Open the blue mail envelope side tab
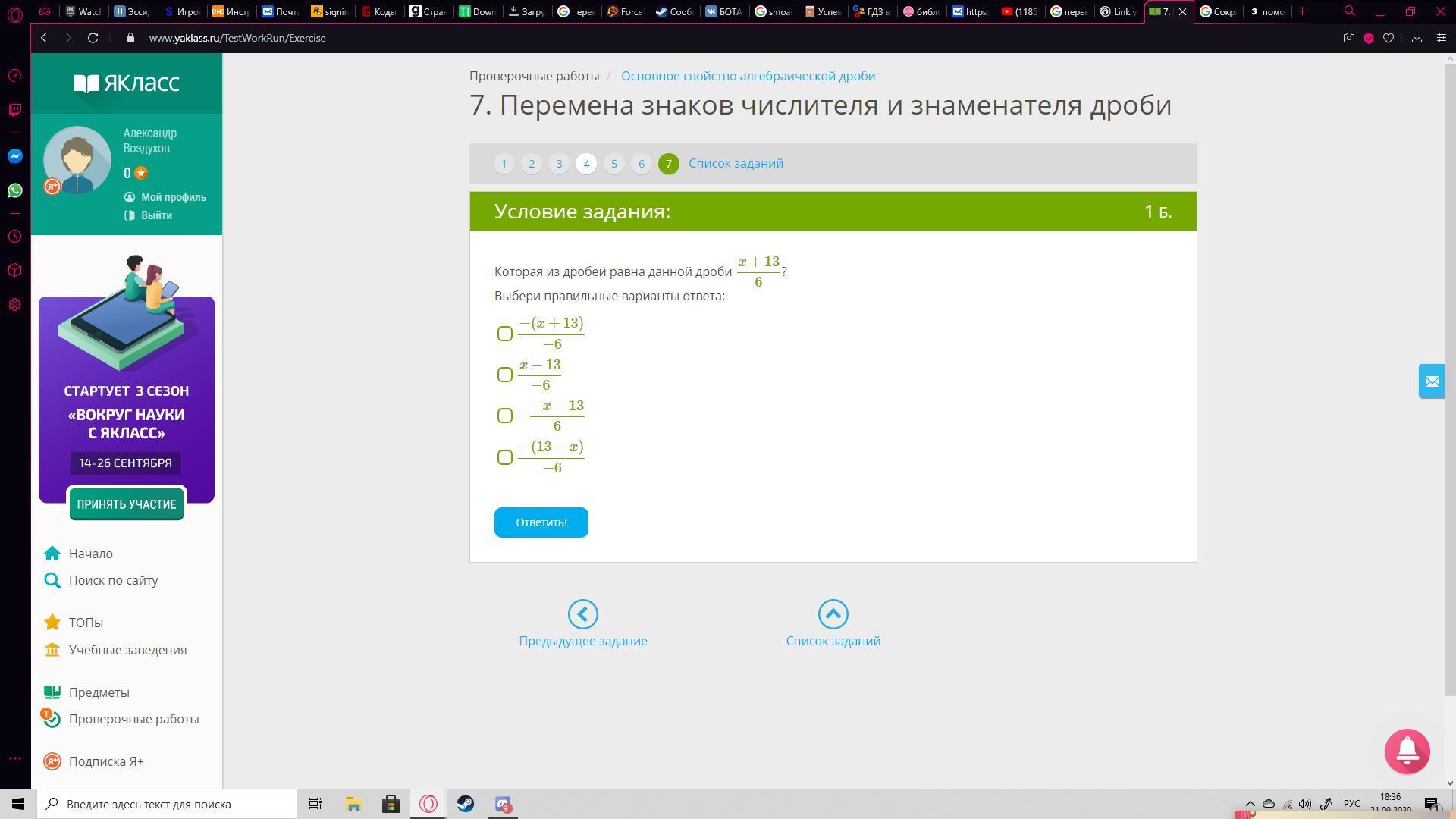The height and width of the screenshot is (819, 1456). pyautogui.click(x=1431, y=381)
